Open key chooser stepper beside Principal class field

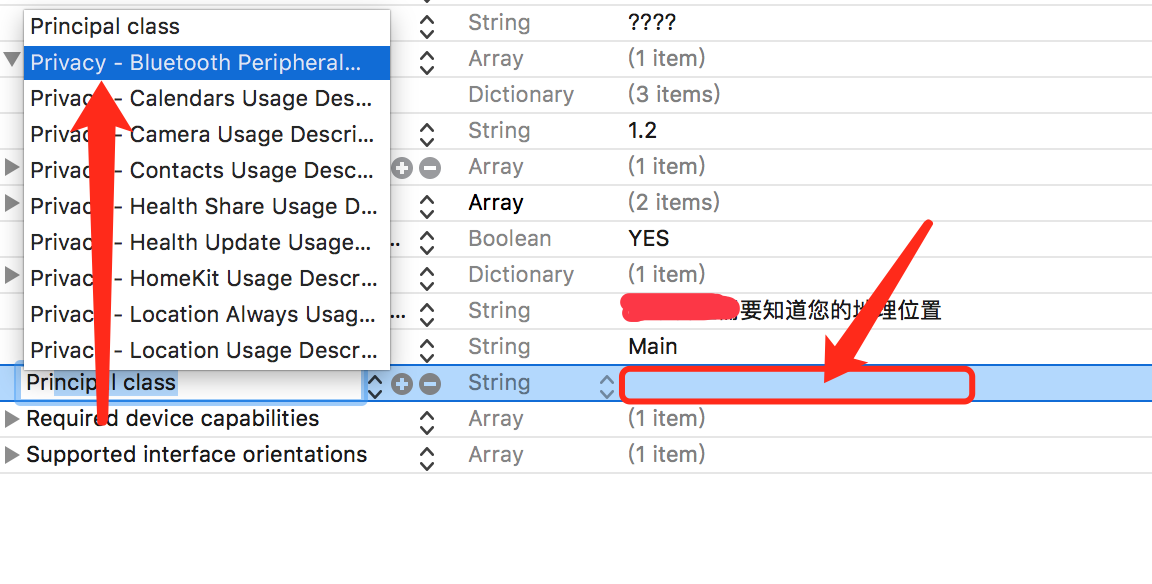coord(375,386)
